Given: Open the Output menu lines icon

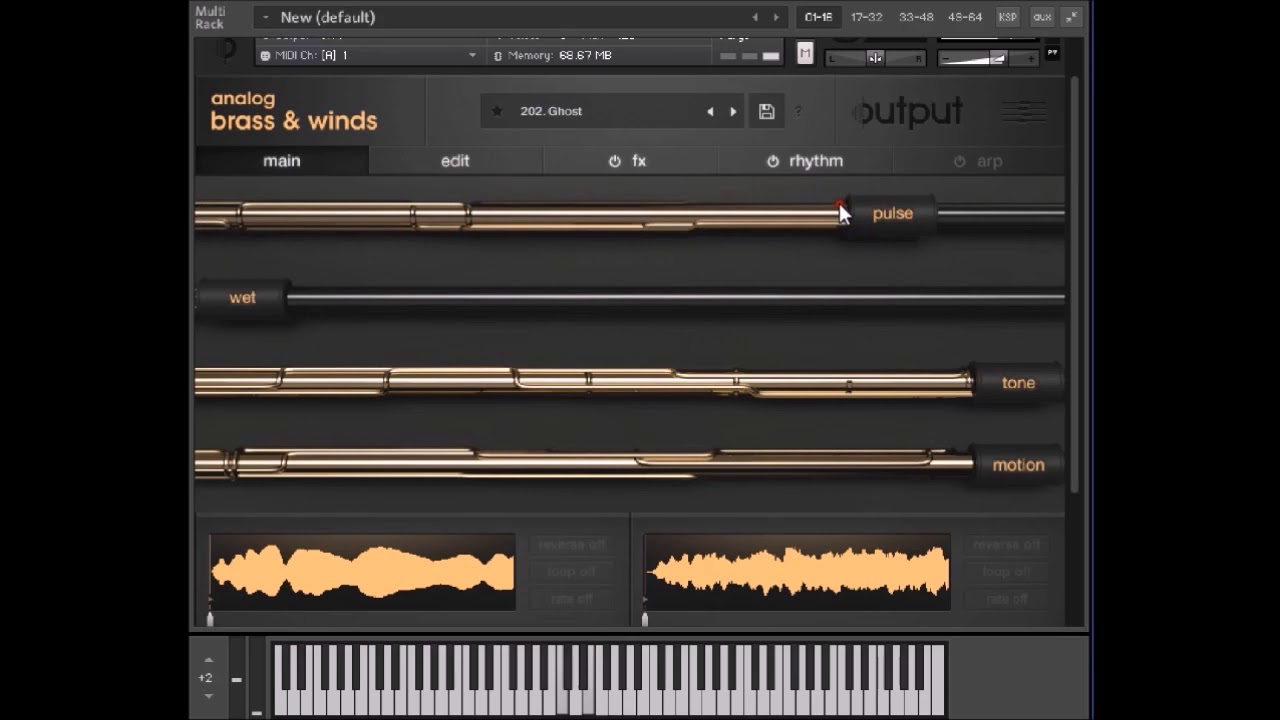Looking at the screenshot, I should [x=1023, y=112].
